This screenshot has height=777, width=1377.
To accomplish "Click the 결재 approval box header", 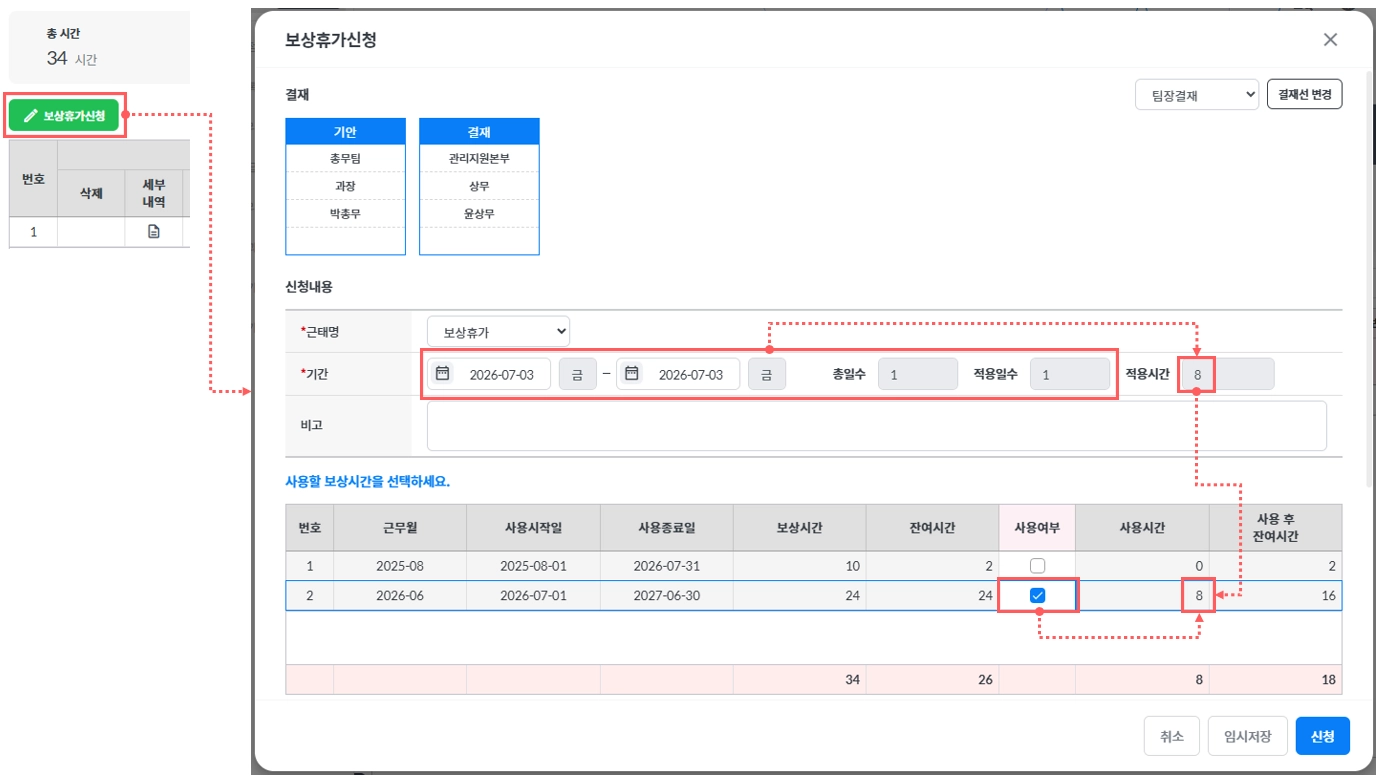I will (x=479, y=132).
